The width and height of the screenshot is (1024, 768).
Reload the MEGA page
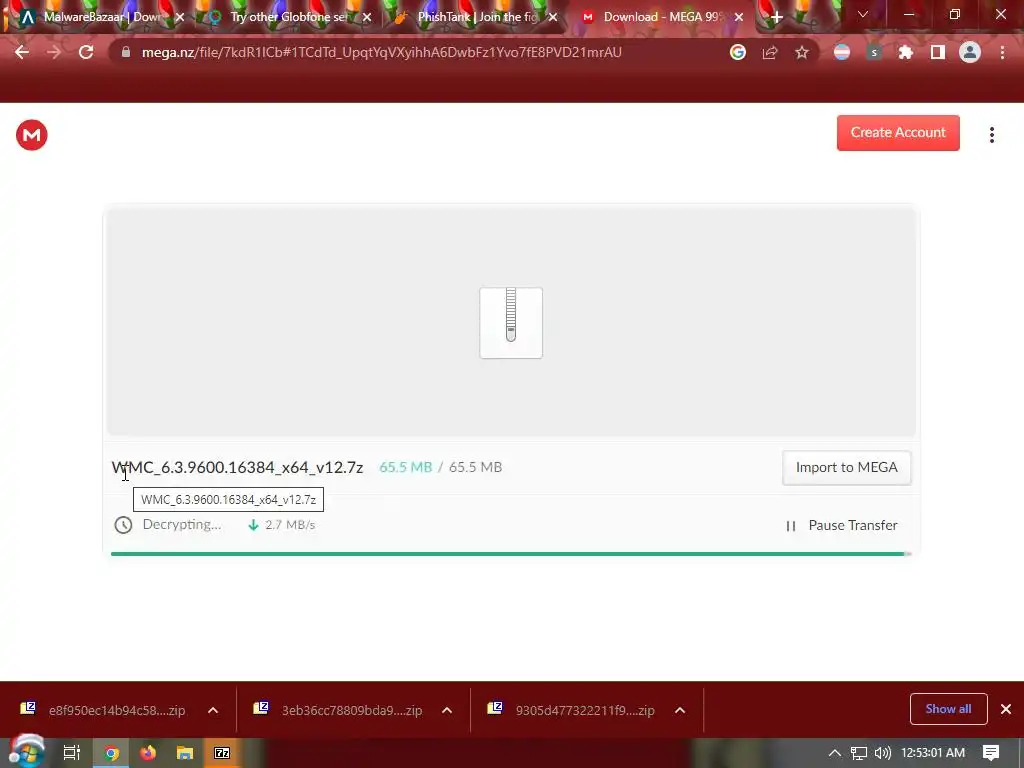(x=86, y=52)
